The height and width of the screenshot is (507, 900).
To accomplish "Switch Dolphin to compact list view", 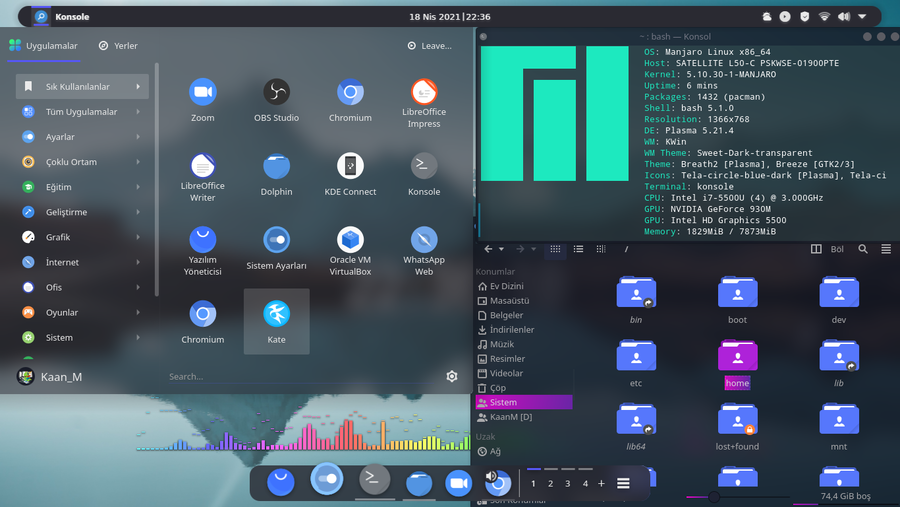I will [x=578, y=249].
